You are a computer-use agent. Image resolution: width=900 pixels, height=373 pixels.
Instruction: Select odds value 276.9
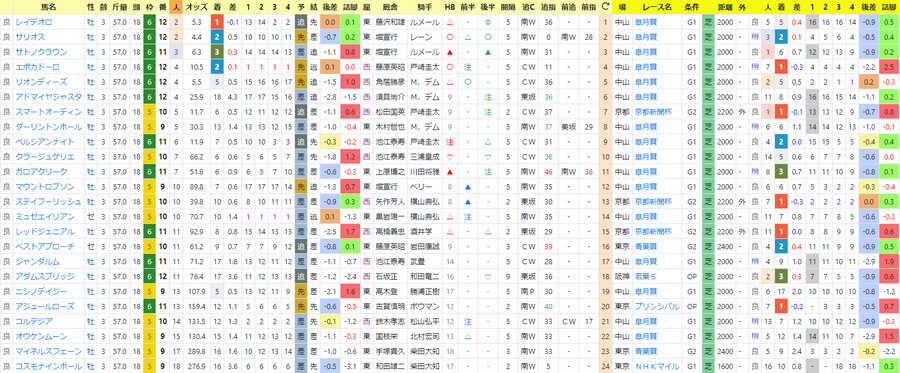point(197,366)
